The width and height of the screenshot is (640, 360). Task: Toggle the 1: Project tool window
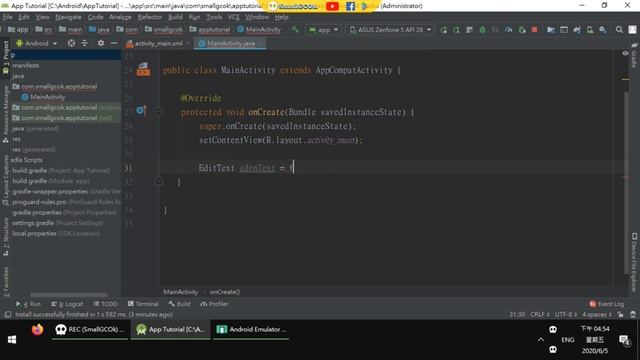(6, 57)
